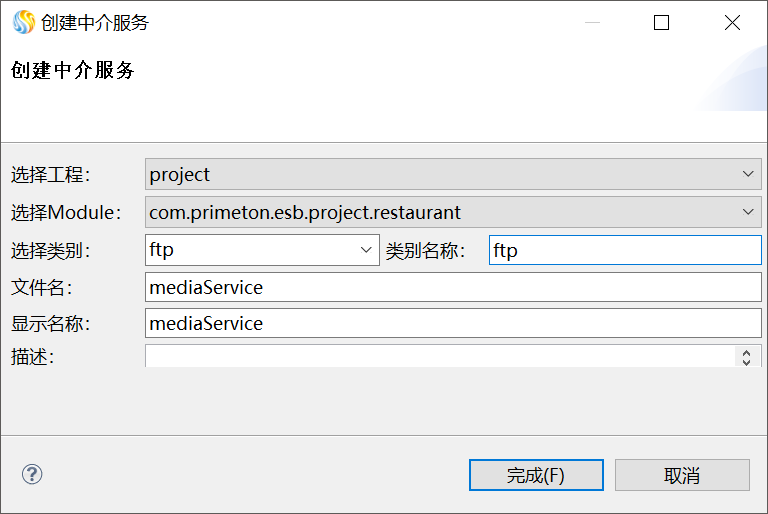Screen dimensions: 768x514
Task: Click the 类别名称 input field
Action: pos(625,250)
